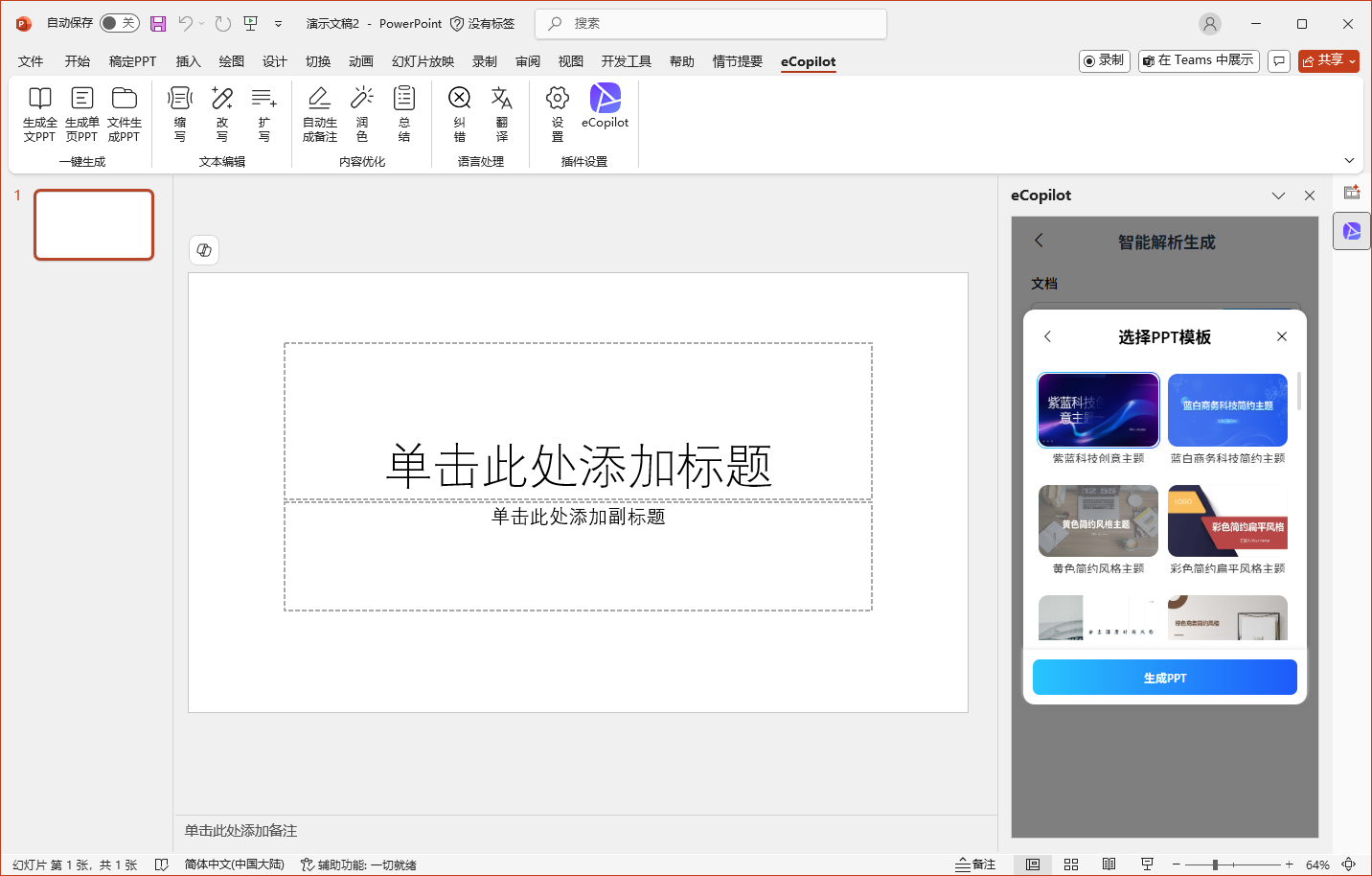Select the 改写 rewrite tool
Screen dimensions: 1372x876
coord(222,99)
